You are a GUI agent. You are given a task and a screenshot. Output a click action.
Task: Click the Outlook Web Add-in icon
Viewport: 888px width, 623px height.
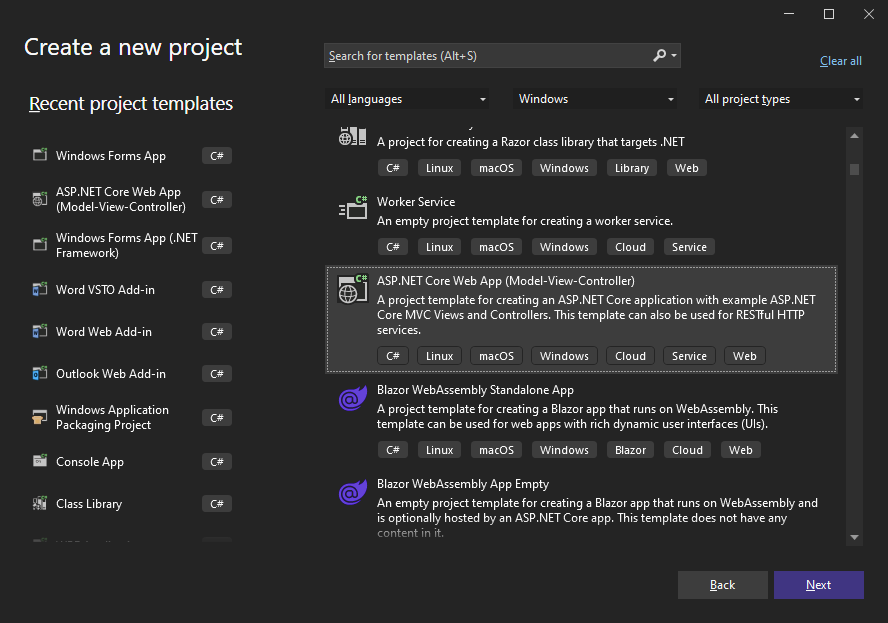[x=40, y=373]
